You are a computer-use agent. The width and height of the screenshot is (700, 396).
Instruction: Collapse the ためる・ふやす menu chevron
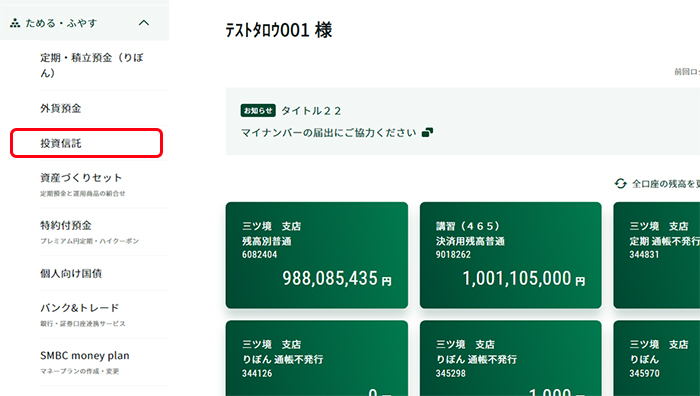pos(144,23)
